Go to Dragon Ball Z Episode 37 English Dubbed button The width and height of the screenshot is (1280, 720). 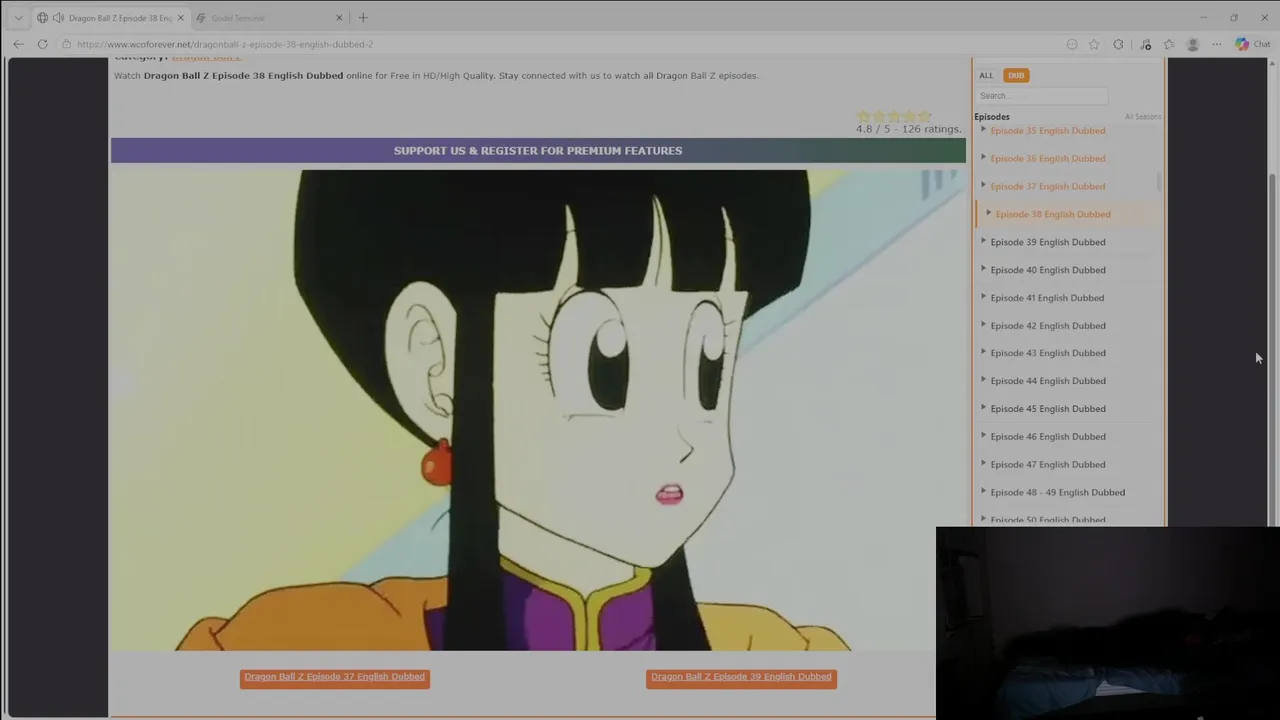click(x=335, y=677)
